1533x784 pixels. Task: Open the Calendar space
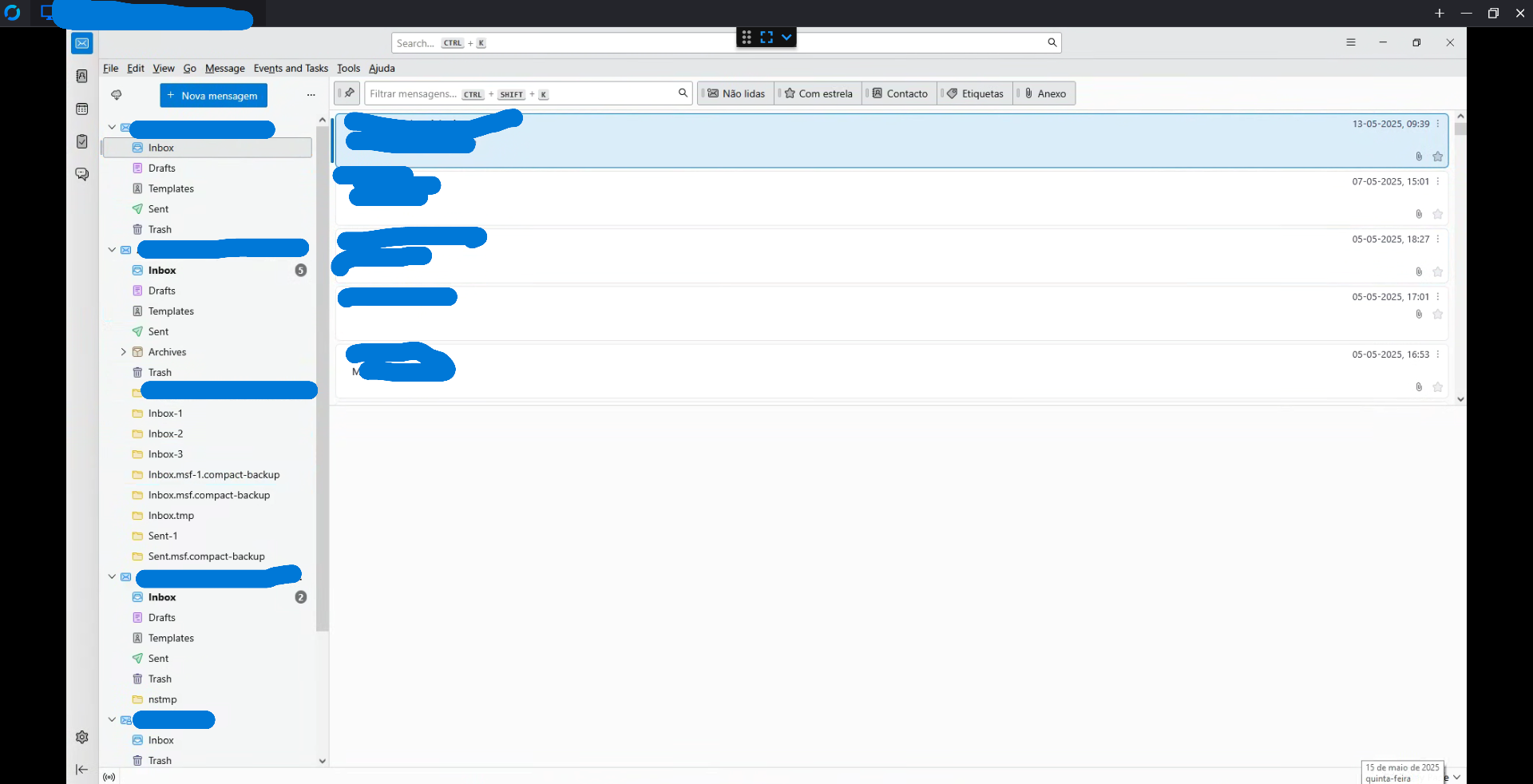click(82, 109)
